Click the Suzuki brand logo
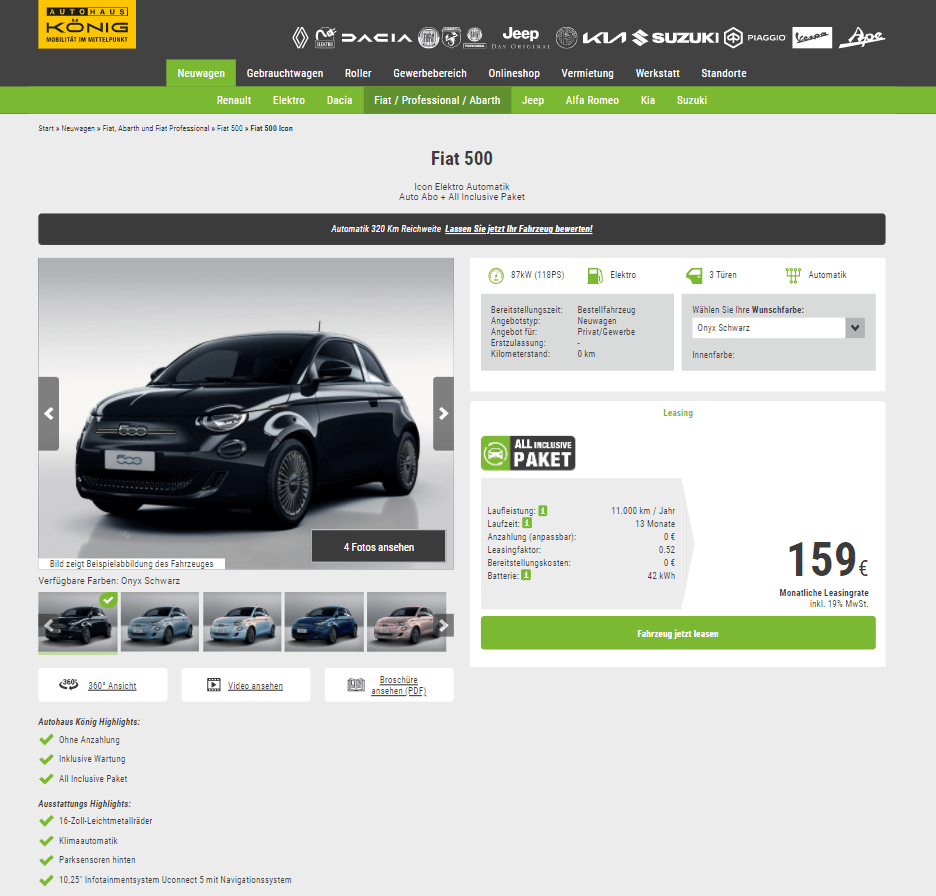The width and height of the screenshot is (936, 896). [x=676, y=38]
